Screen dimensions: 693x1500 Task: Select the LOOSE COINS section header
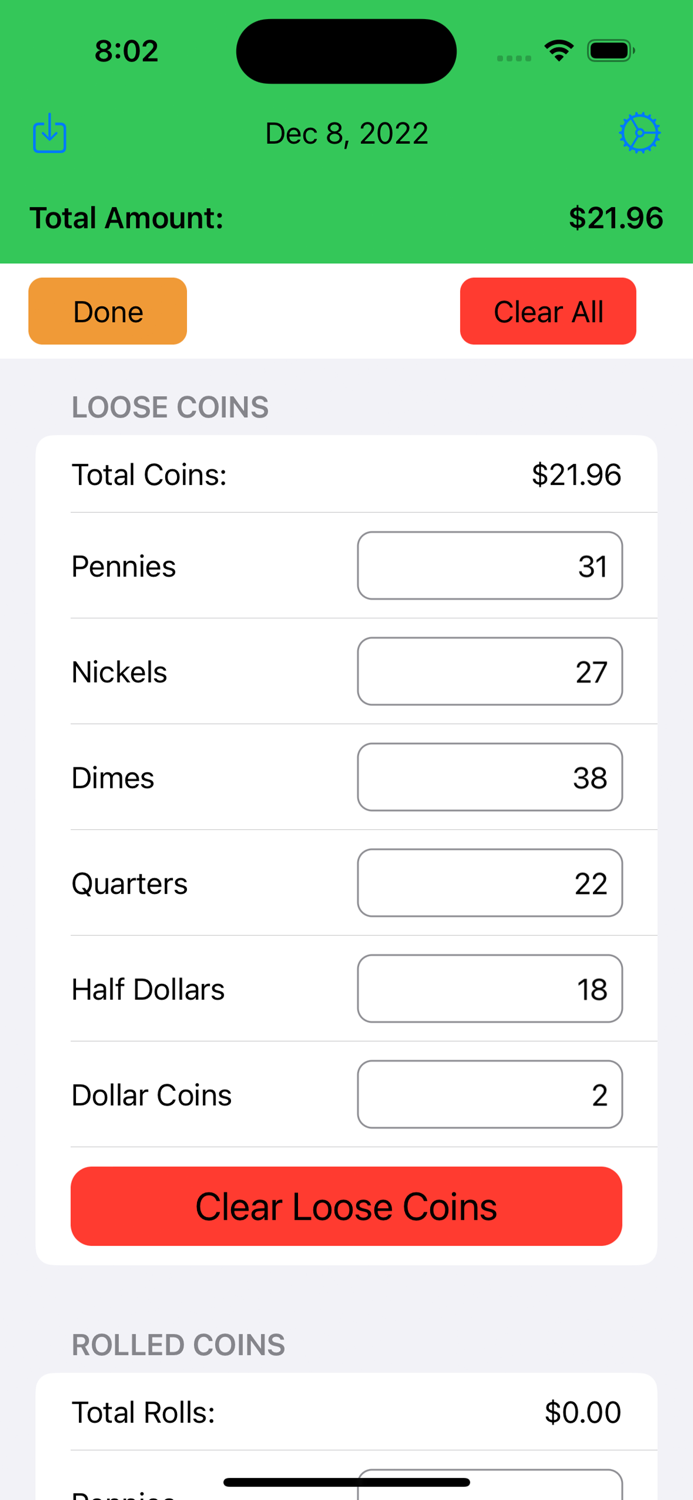pos(169,407)
